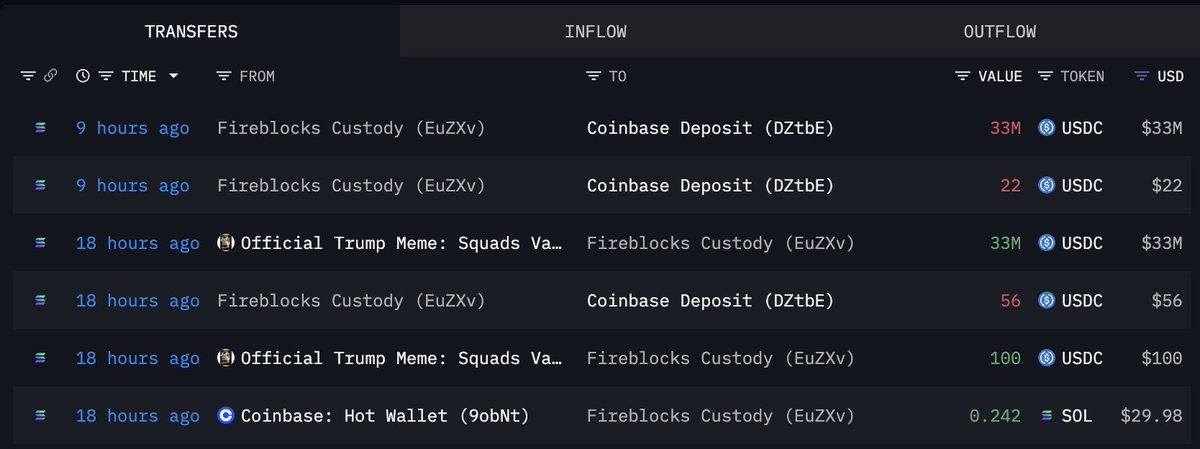Open the Coinbase: Hot Wallet (9obNt) link
Image resolution: width=1200 pixels, height=449 pixels.
pyautogui.click(x=385, y=415)
